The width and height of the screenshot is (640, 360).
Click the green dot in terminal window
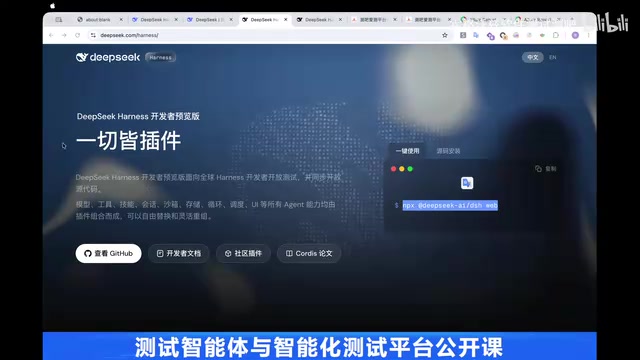[410, 169]
